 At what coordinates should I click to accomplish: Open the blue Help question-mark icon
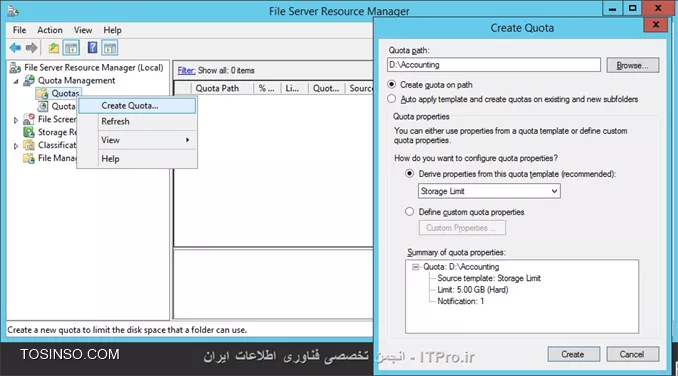point(92,48)
